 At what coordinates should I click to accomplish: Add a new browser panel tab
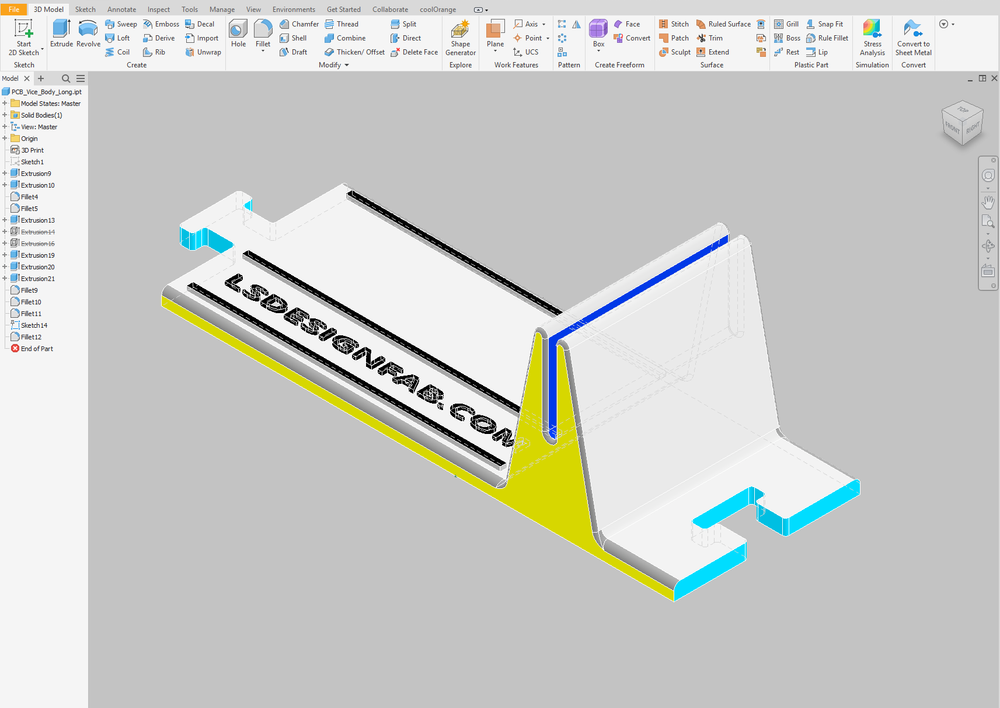[41, 78]
